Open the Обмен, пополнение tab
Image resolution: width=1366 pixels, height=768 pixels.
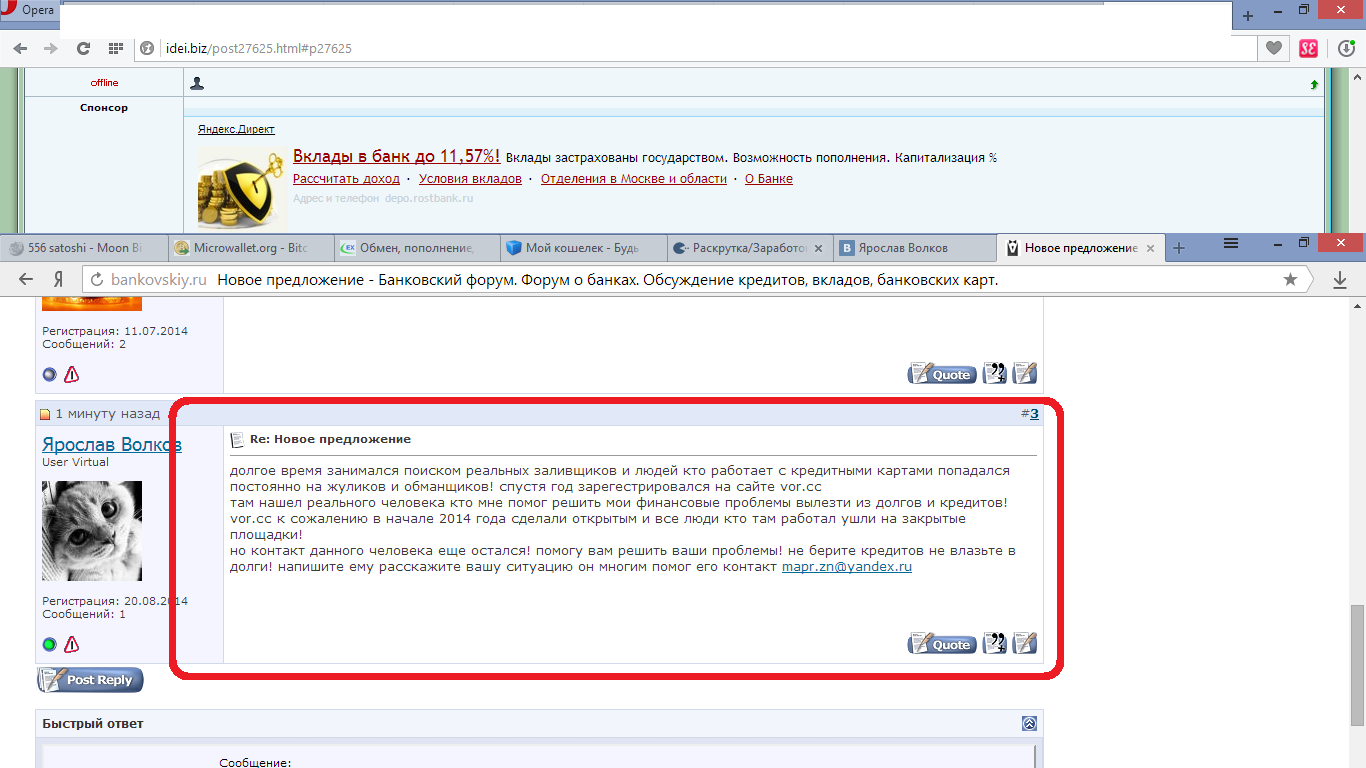tap(414, 248)
